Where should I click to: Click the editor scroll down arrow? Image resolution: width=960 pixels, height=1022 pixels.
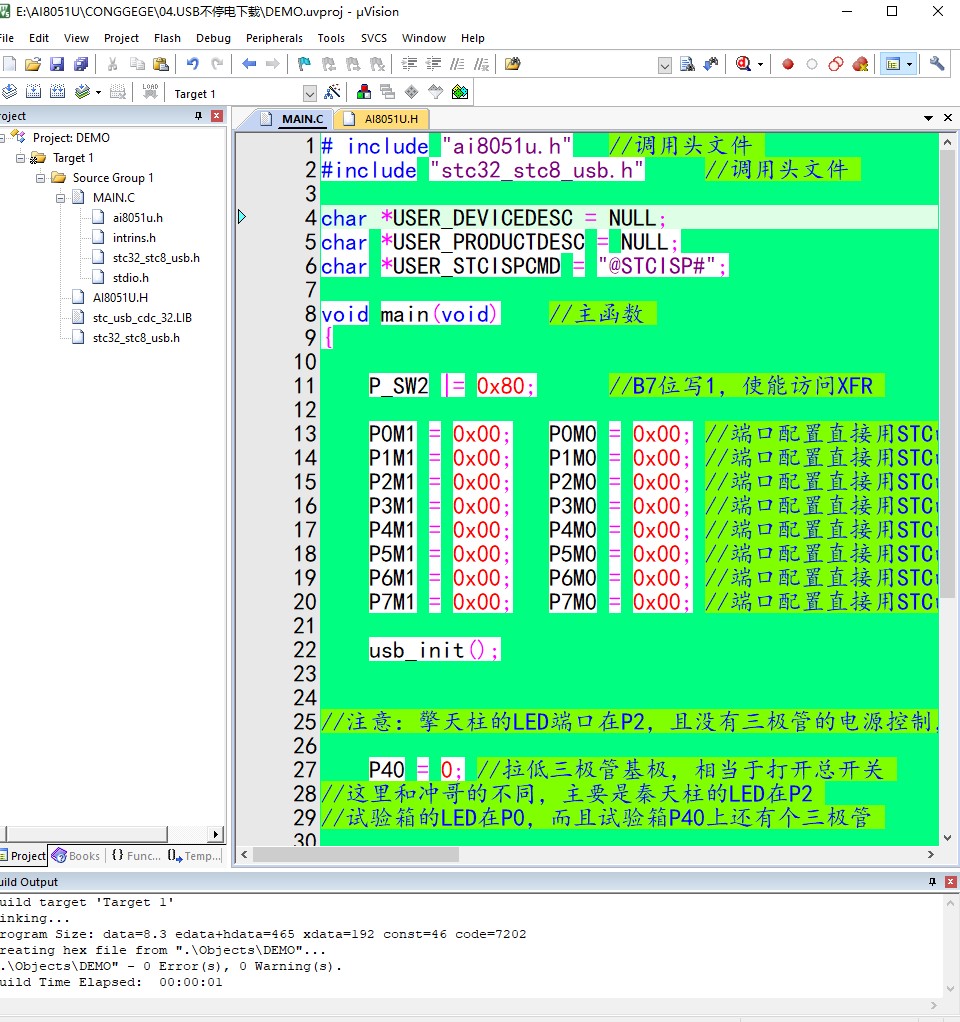947,838
